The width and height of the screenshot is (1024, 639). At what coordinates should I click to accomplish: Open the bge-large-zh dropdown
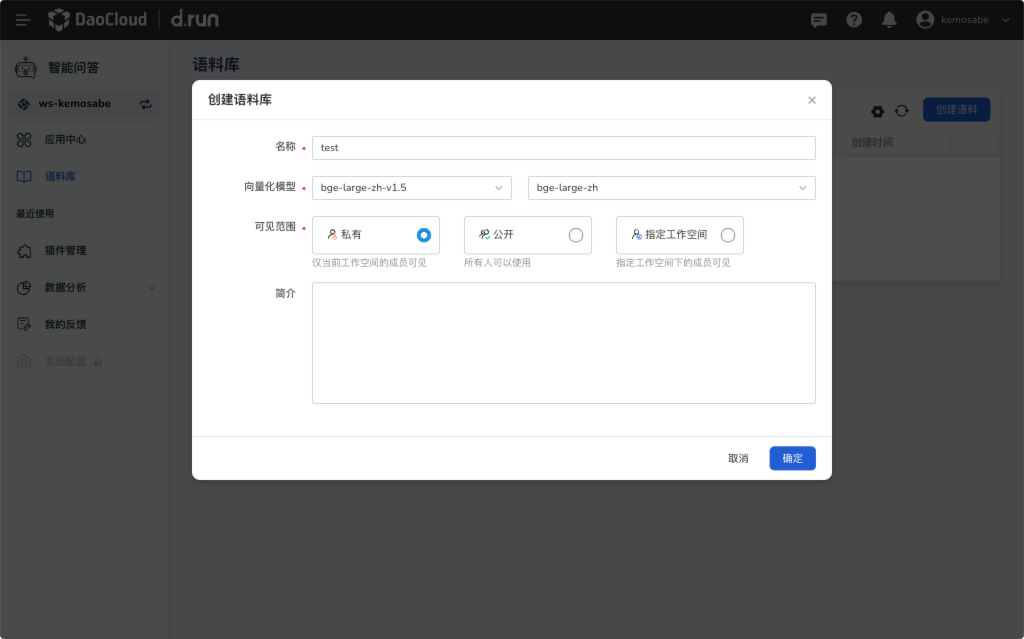pos(671,188)
